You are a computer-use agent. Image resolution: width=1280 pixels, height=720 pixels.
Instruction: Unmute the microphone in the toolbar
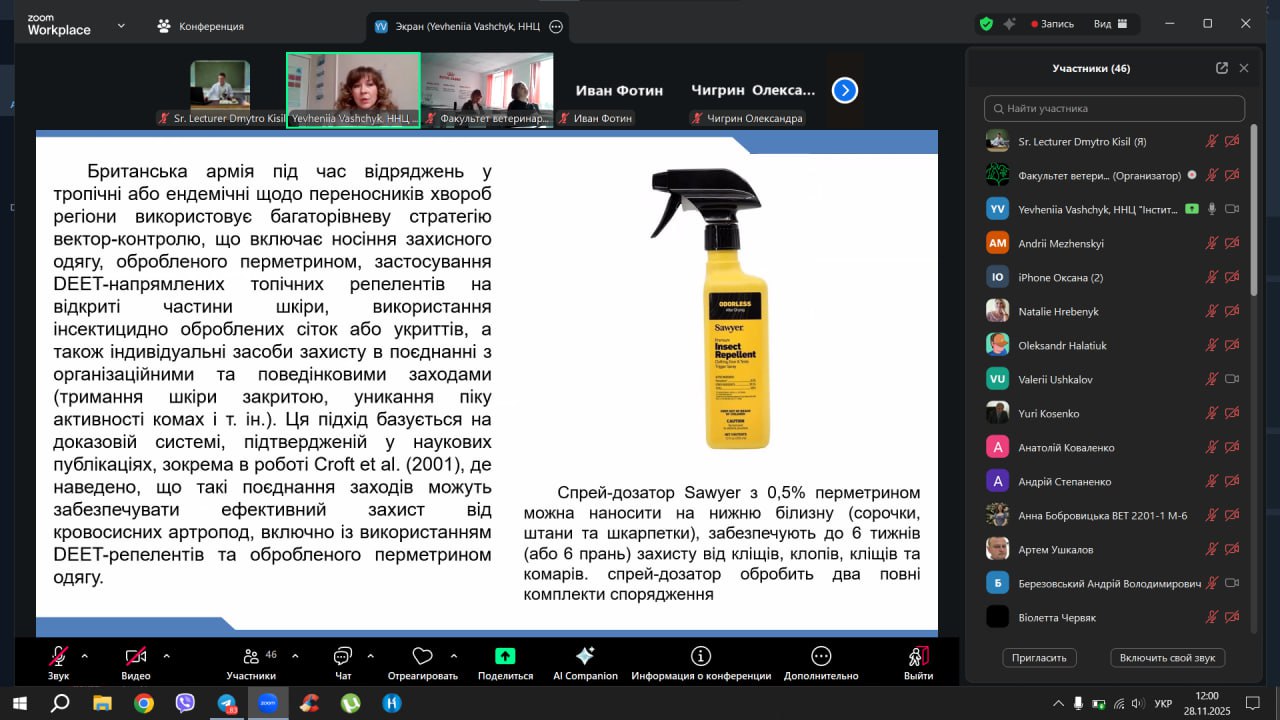pyautogui.click(x=59, y=656)
